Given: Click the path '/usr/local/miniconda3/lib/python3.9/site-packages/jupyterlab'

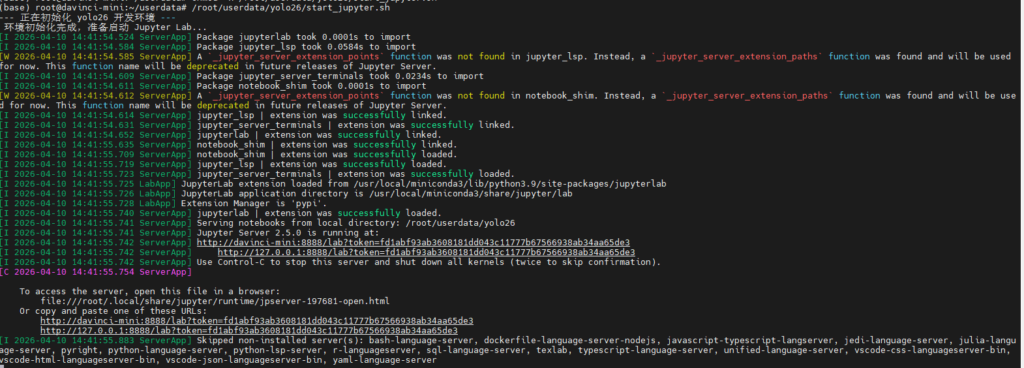Looking at the screenshot, I should click(511, 184).
